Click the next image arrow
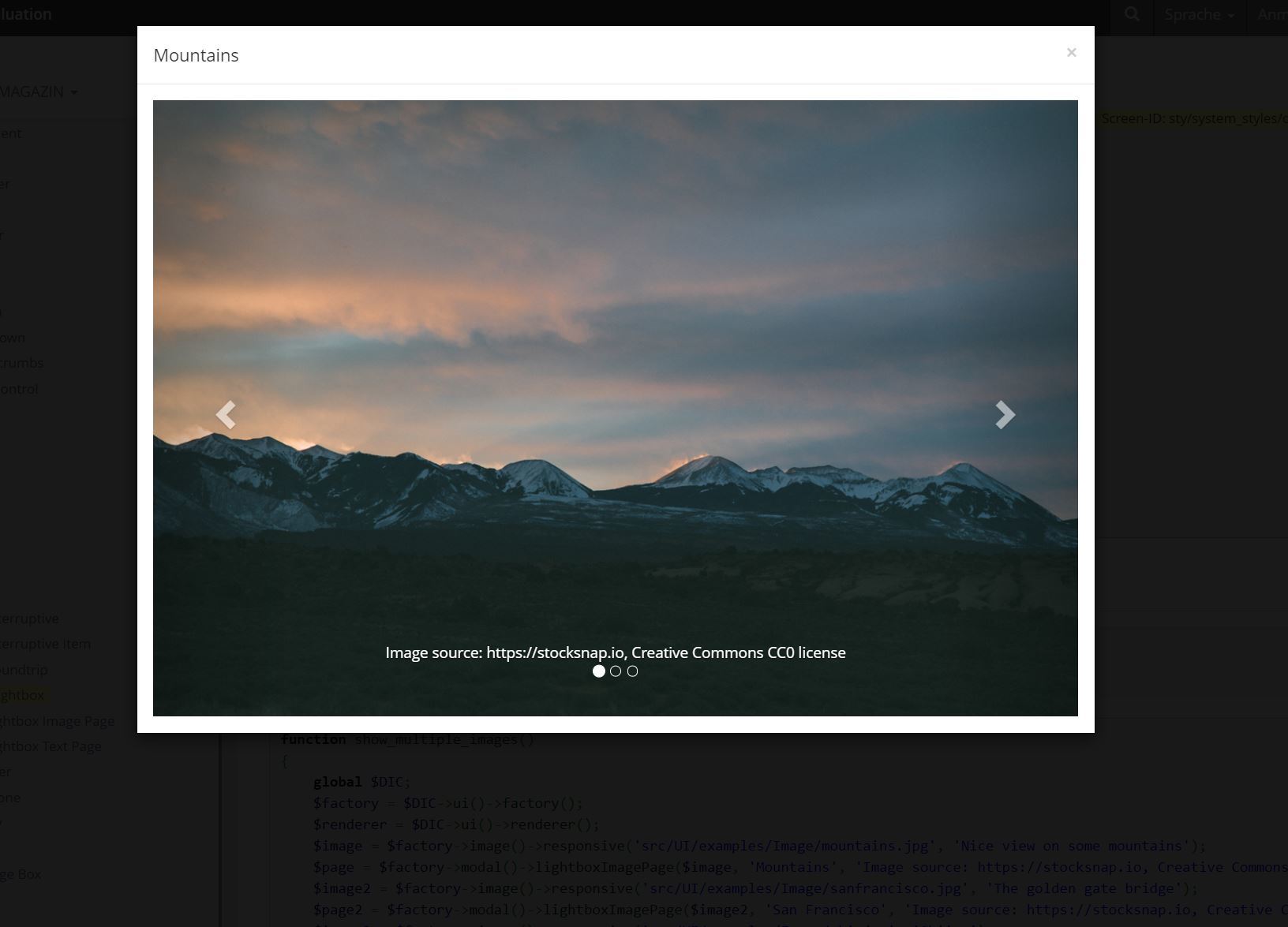The height and width of the screenshot is (927, 1288). (x=1005, y=414)
